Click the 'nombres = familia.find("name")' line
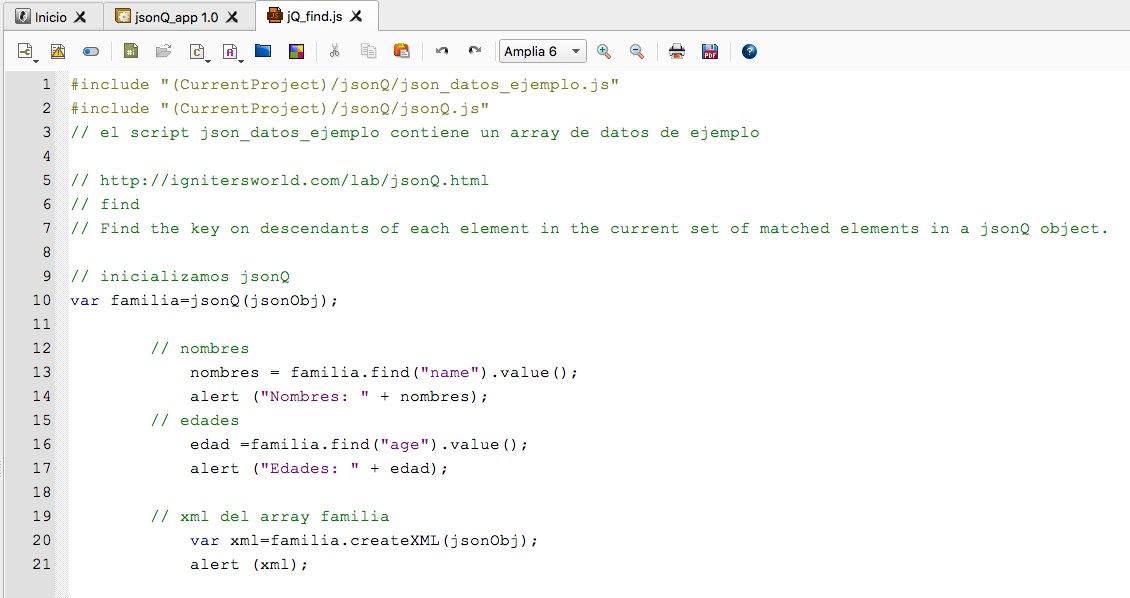Viewport: 1130px width, 598px height. tap(384, 372)
